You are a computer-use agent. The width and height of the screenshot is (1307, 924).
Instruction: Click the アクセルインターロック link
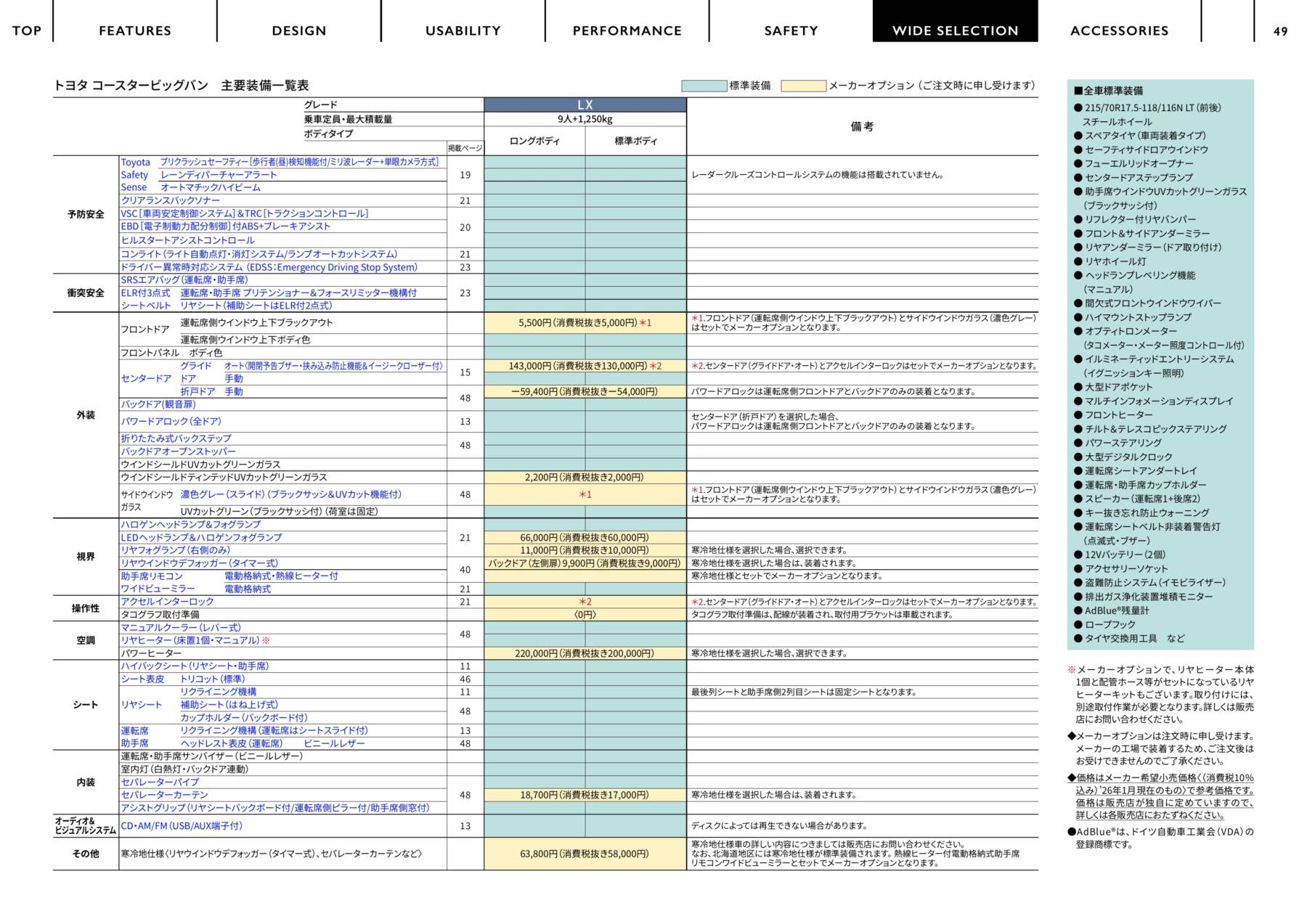[167, 602]
